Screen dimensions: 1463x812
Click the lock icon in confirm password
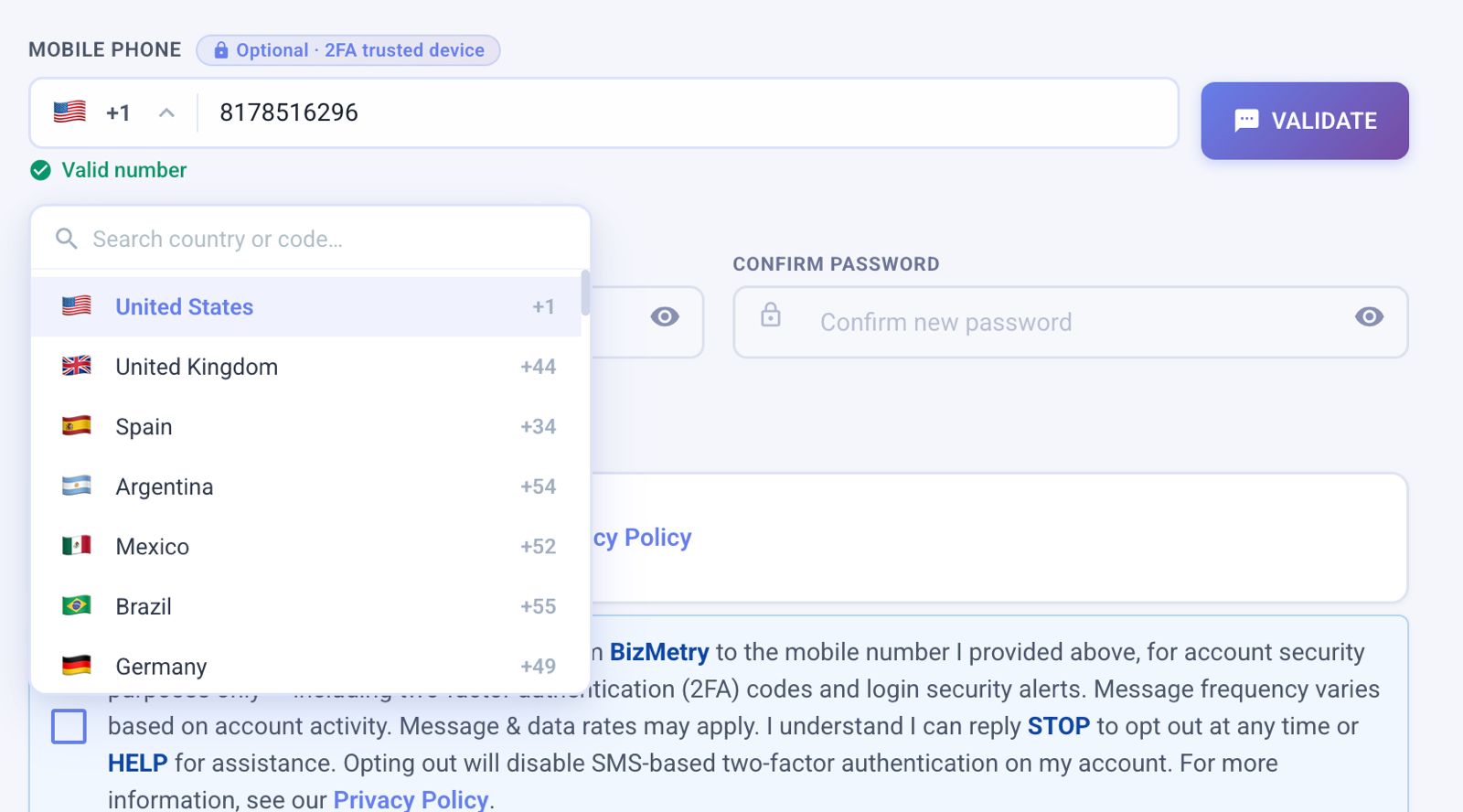(771, 315)
